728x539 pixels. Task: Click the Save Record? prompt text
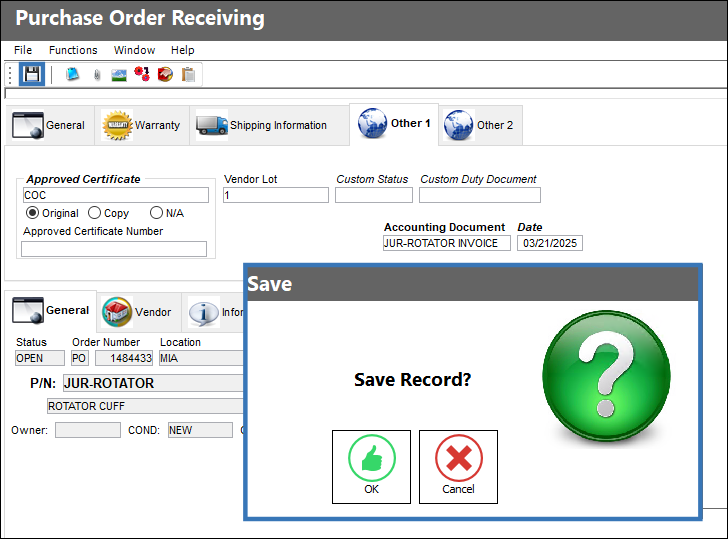412,380
